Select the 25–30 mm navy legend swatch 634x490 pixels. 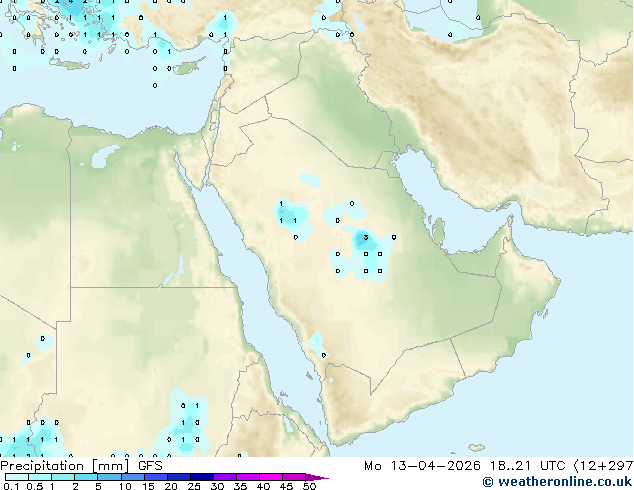click(202, 477)
